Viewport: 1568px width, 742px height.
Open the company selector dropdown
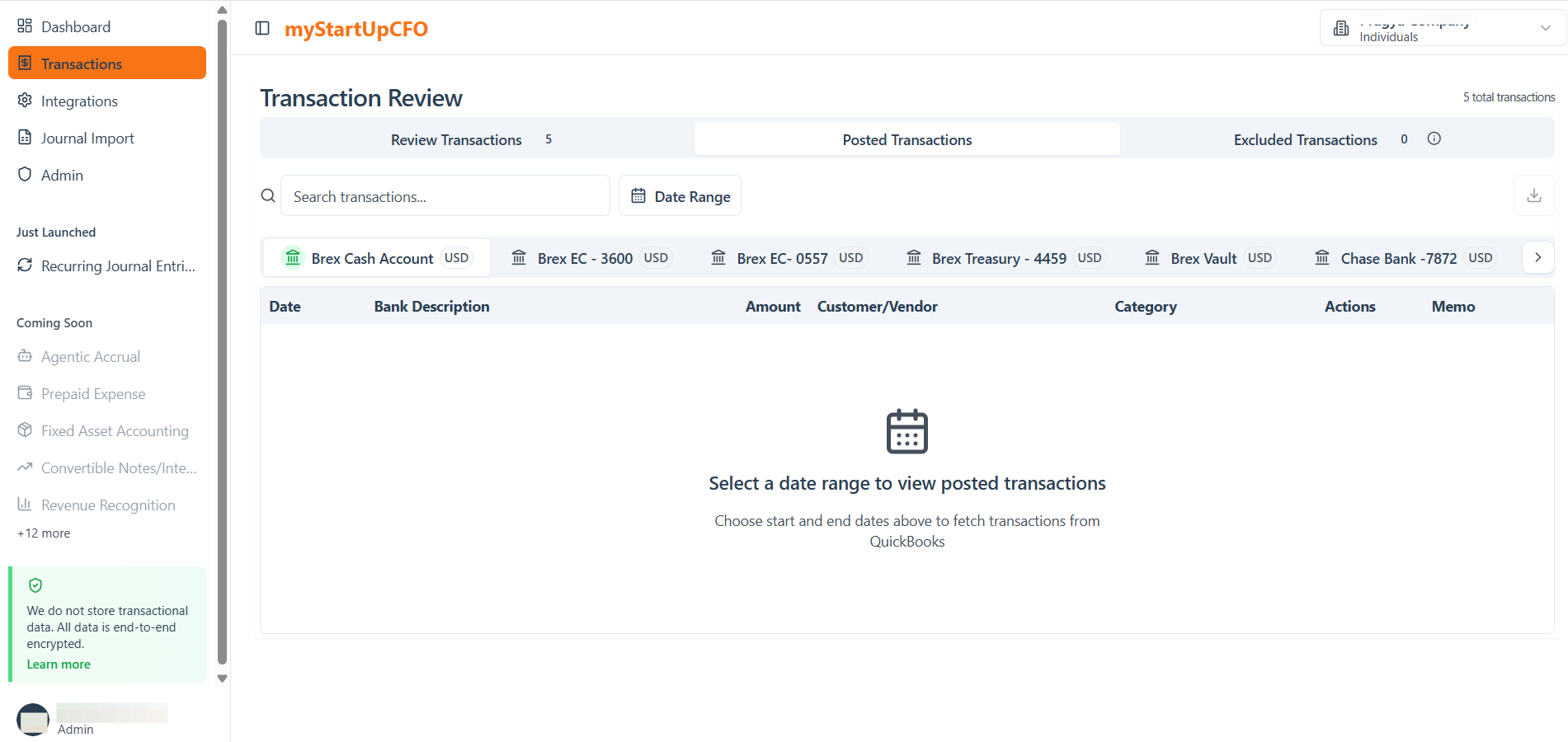click(1443, 28)
